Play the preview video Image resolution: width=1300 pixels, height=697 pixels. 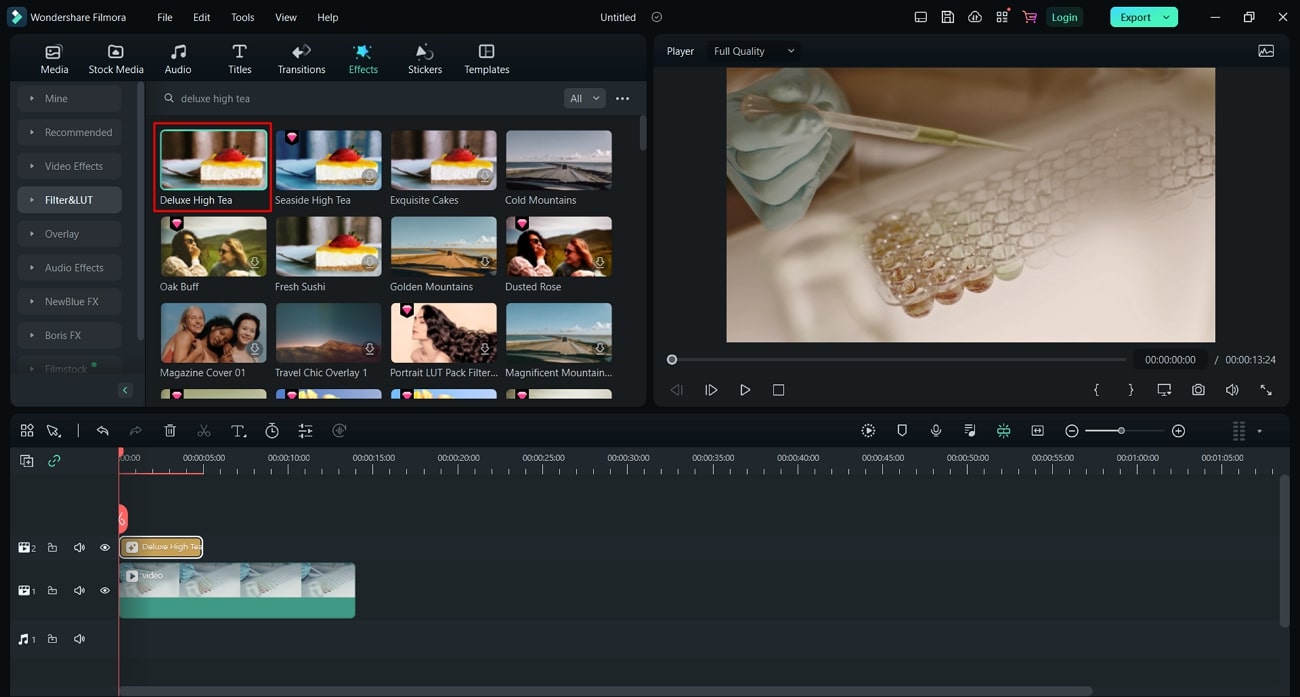click(745, 390)
